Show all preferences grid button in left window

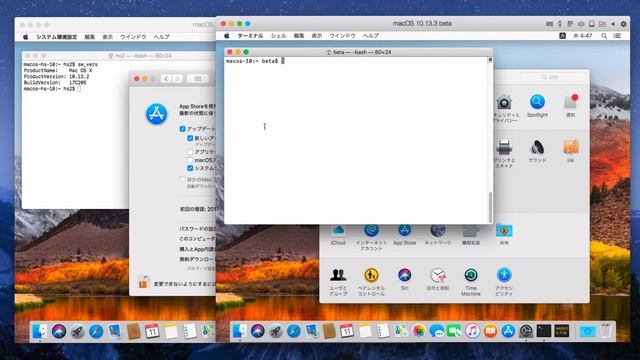pyautogui.click(x=198, y=78)
